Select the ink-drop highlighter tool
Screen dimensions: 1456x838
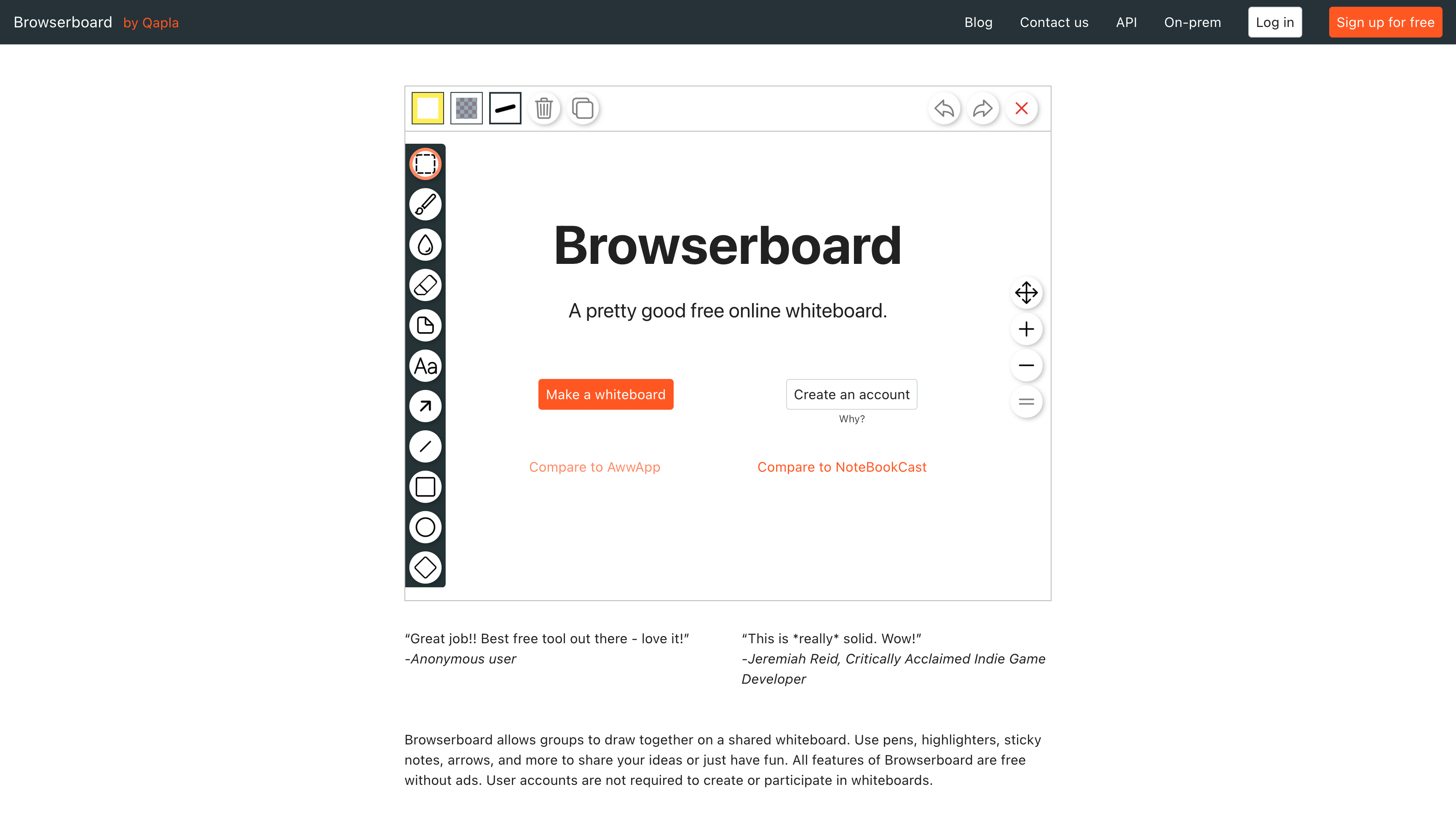point(425,244)
